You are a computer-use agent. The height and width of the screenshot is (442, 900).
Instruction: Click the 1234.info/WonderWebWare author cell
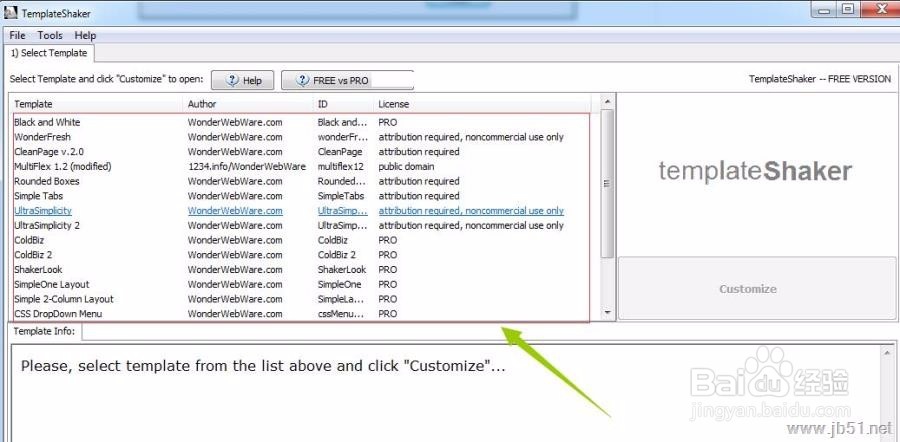pyautogui.click(x=247, y=166)
